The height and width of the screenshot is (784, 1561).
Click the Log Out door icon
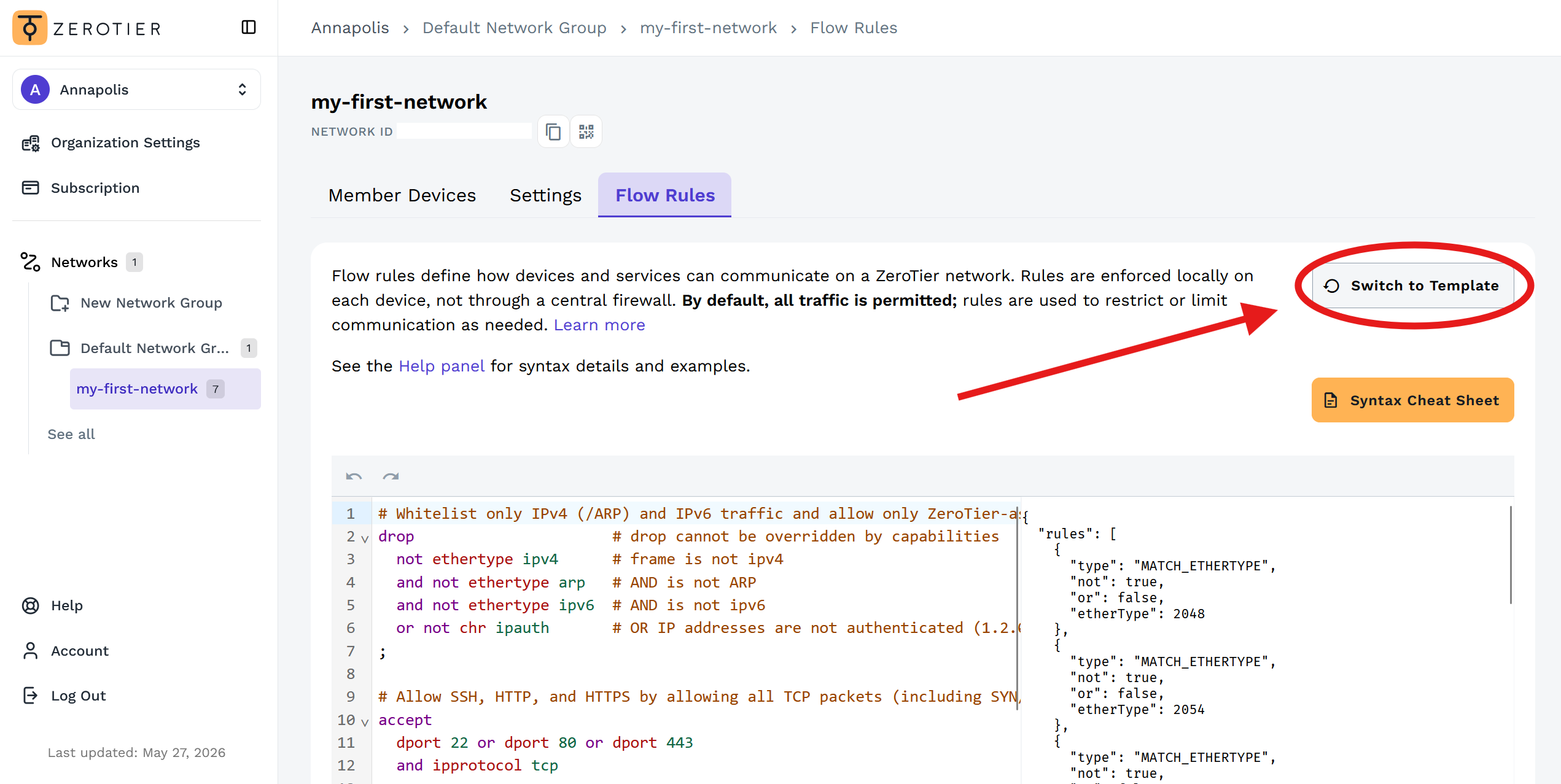coord(30,696)
